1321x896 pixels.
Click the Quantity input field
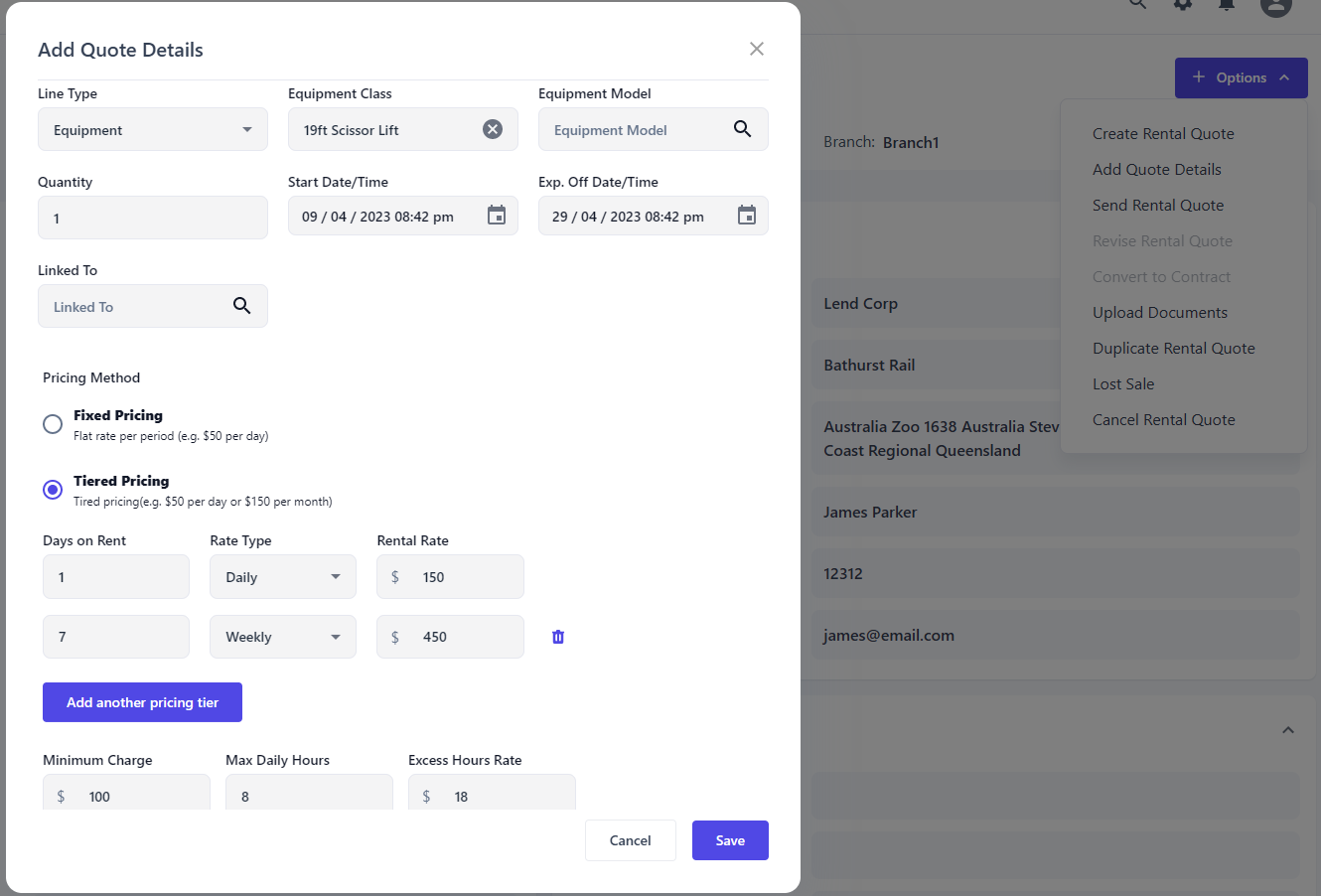point(153,219)
